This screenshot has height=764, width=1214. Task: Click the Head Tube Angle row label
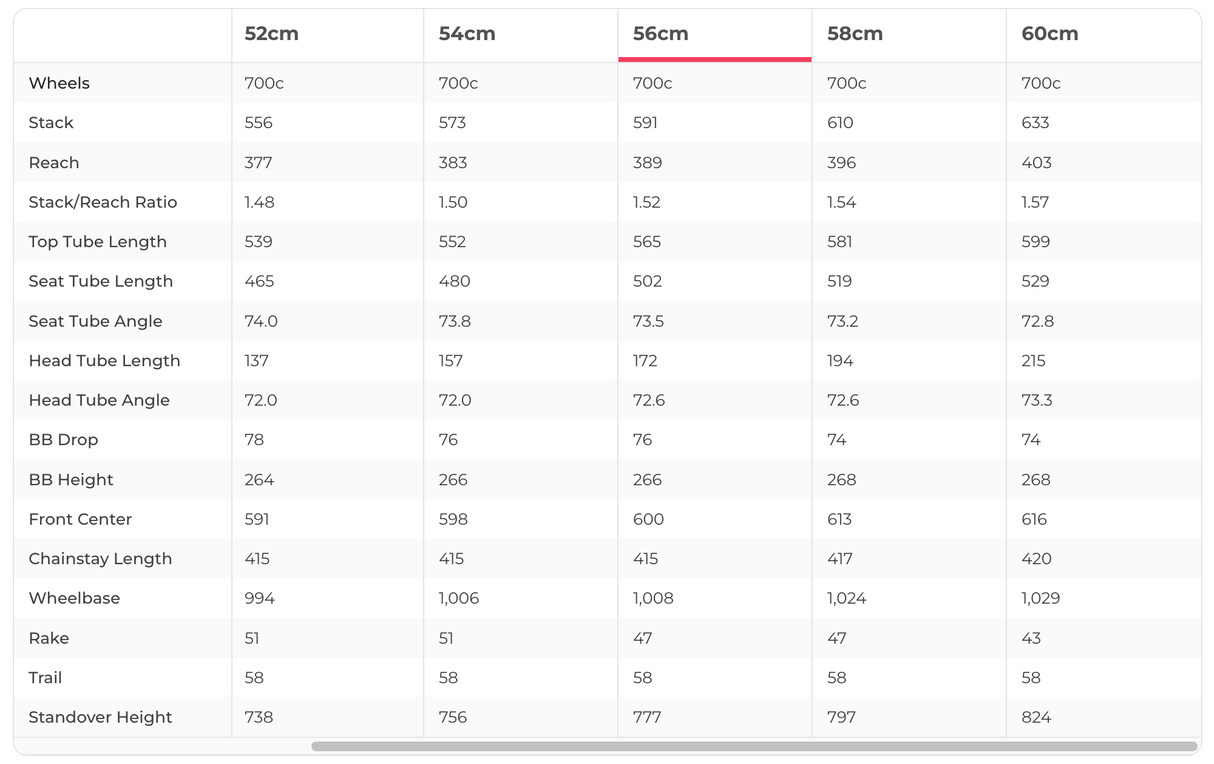(x=99, y=400)
